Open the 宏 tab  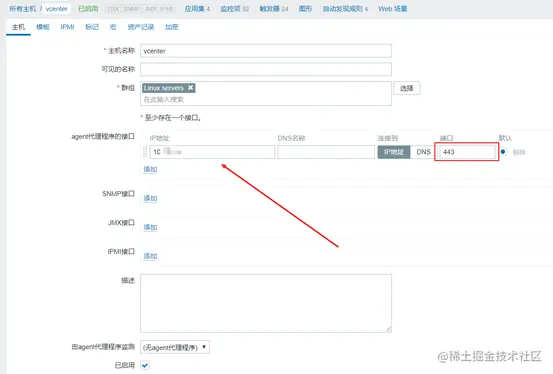coord(113,27)
